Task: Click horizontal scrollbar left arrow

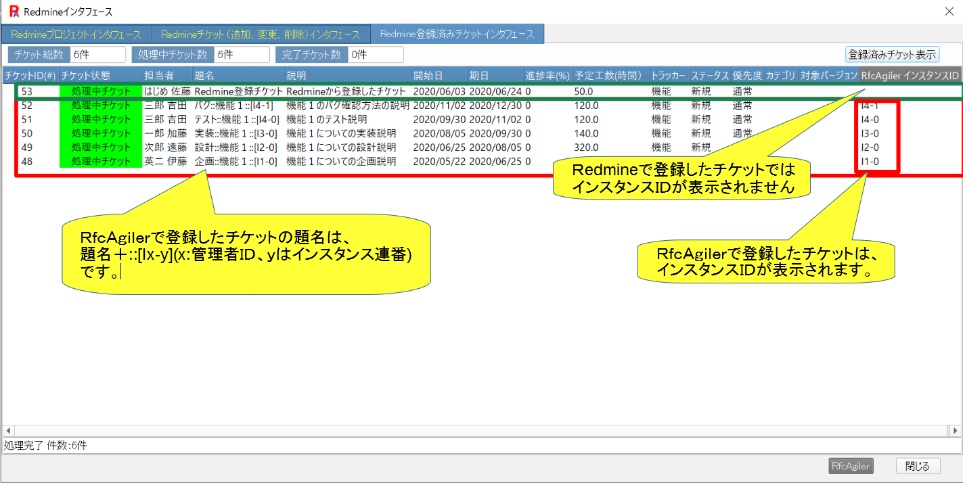Action: (7, 431)
